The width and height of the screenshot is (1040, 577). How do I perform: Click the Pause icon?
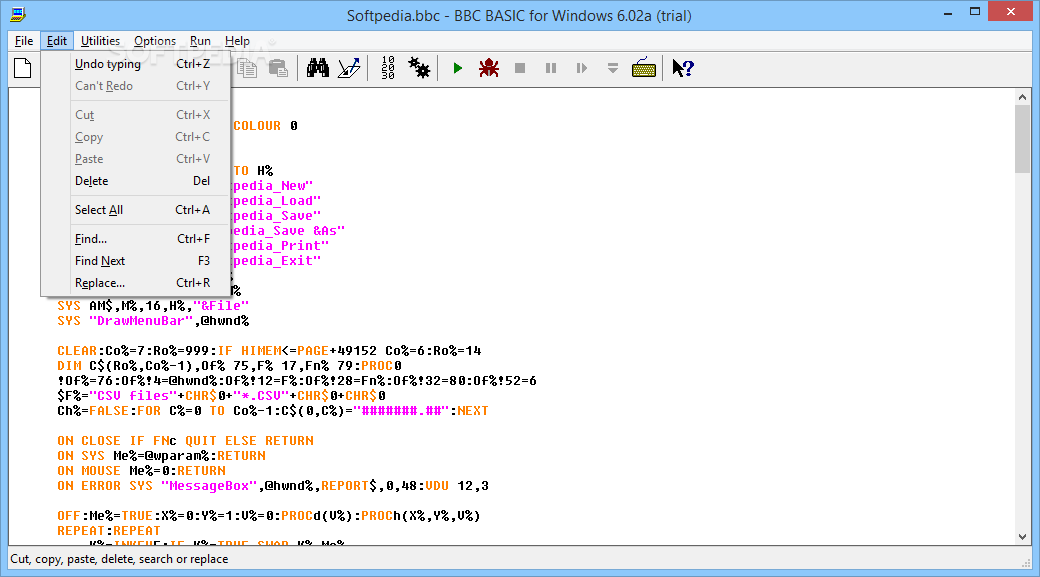(551, 68)
